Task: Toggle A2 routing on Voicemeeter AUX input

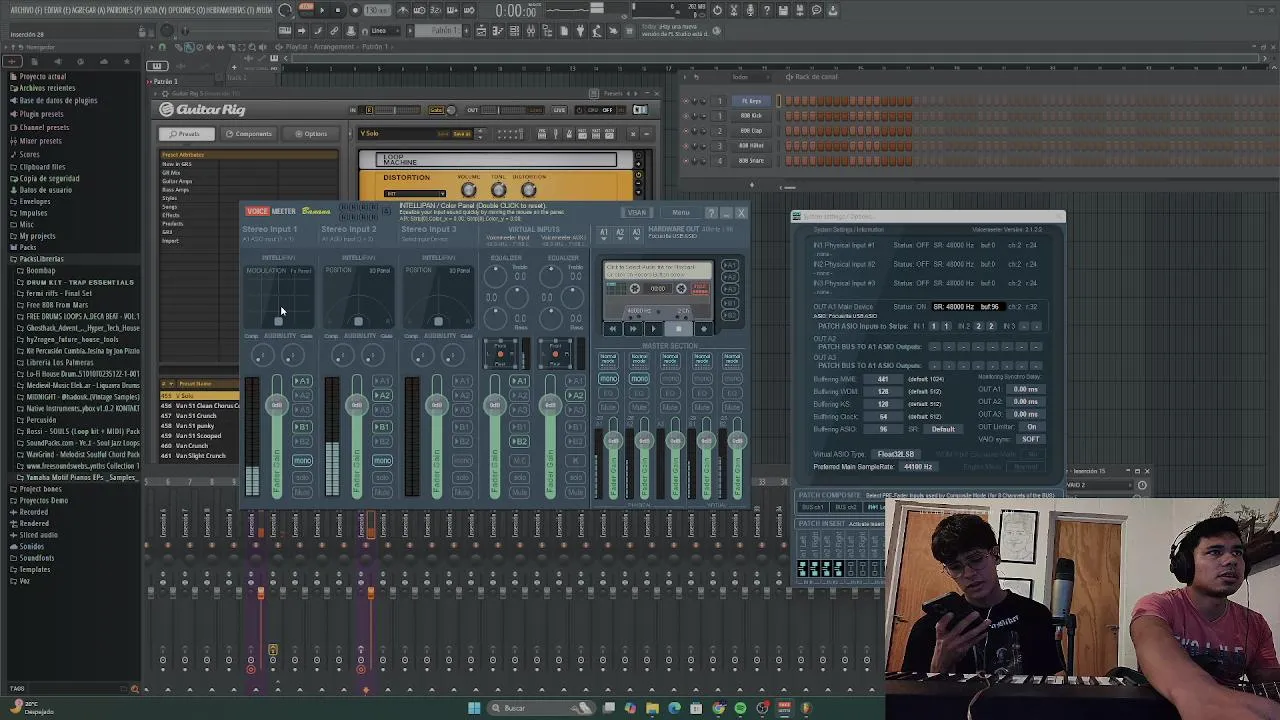Action: (576, 396)
